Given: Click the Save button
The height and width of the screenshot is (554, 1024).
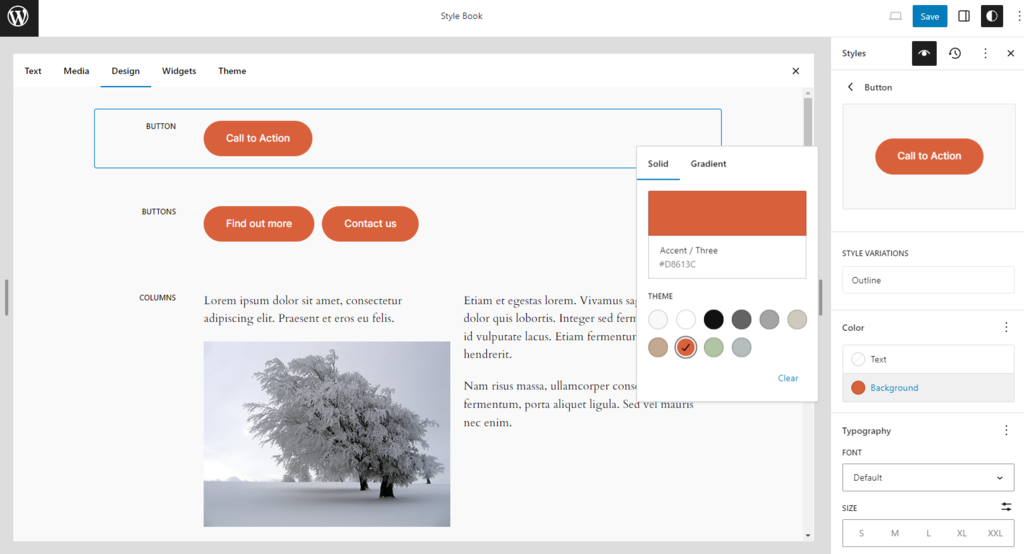Looking at the screenshot, I should pyautogui.click(x=929, y=16).
